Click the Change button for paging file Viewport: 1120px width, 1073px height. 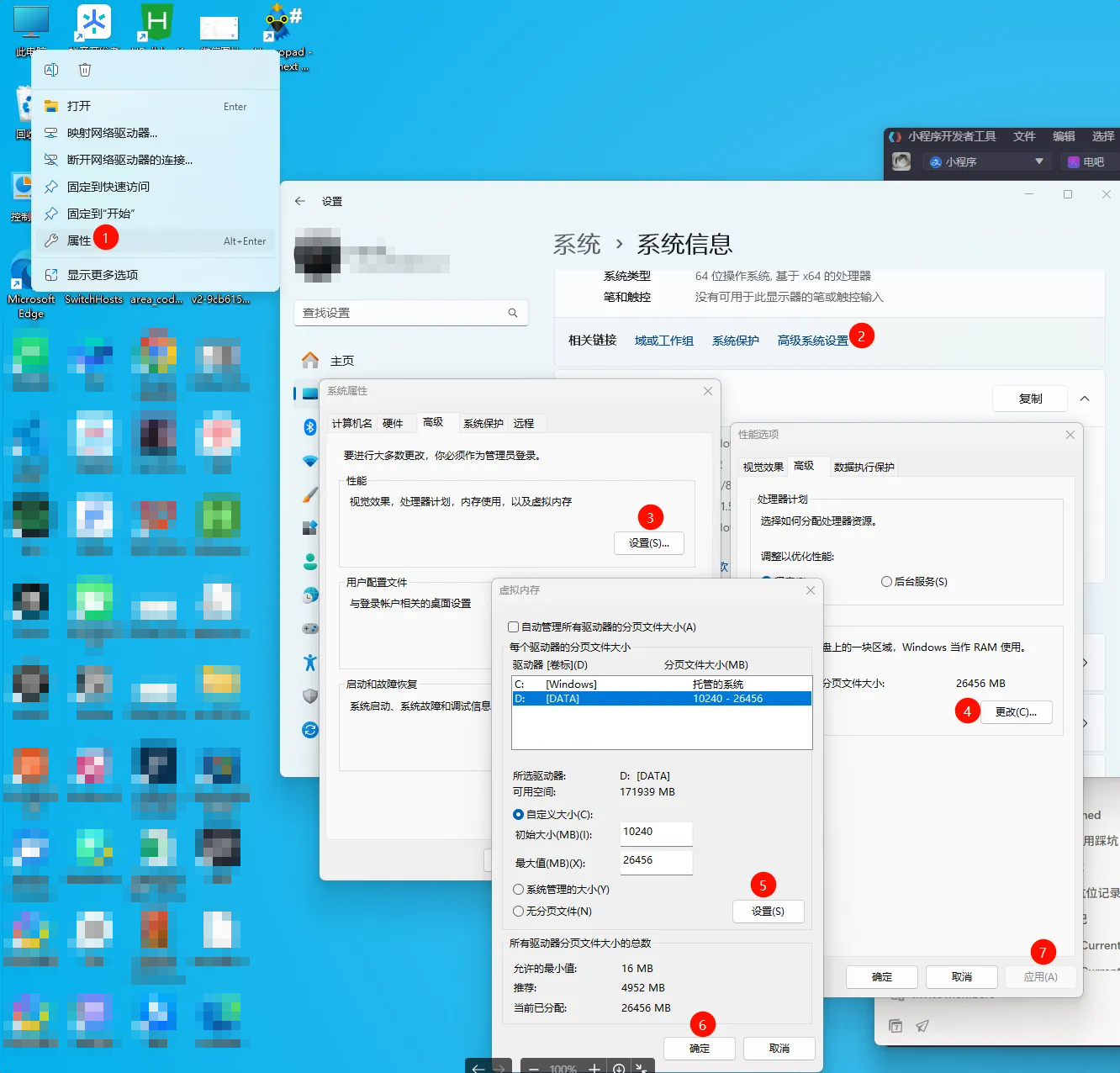(1016, 711)
